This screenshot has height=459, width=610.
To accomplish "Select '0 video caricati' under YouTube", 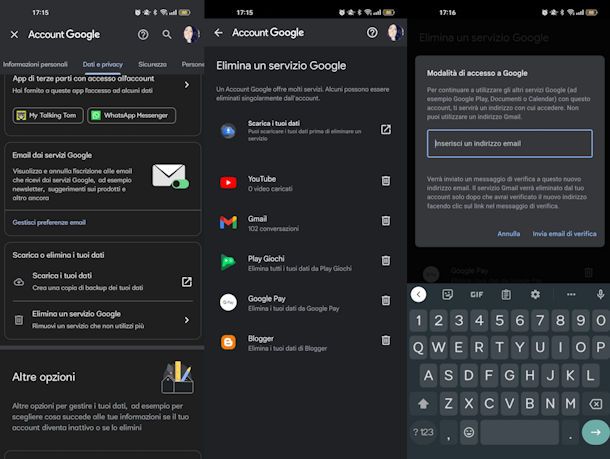I will (x=270, y=189).
